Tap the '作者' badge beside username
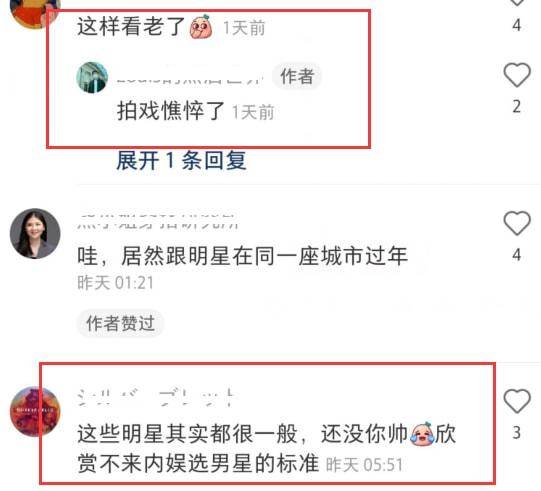Viewport: 541px width, 491px height. pos(297,76)
